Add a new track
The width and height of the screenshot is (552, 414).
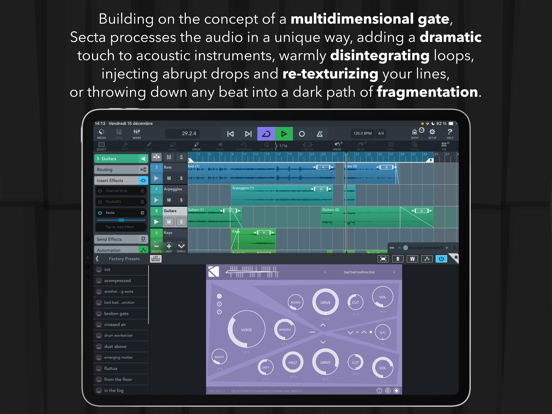coord(169,247)
